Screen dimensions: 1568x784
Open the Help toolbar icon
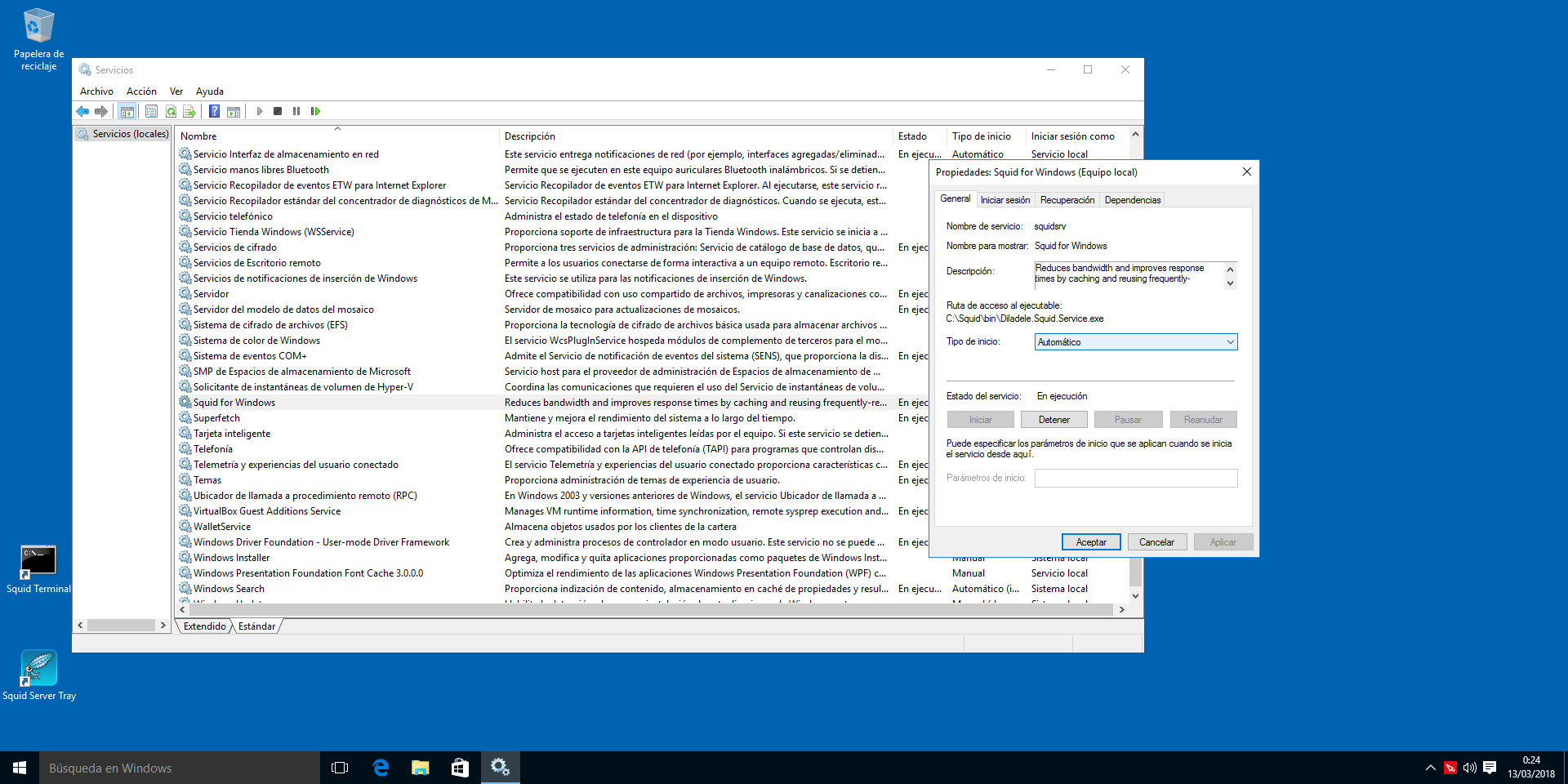[x=214, y=111]
